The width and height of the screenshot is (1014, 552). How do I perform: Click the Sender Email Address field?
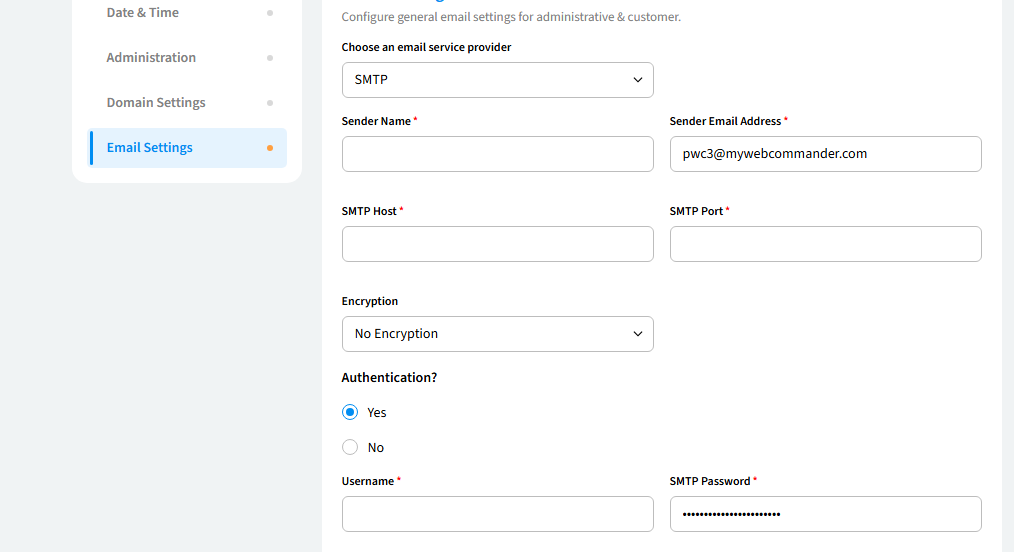tap(825, 154)
